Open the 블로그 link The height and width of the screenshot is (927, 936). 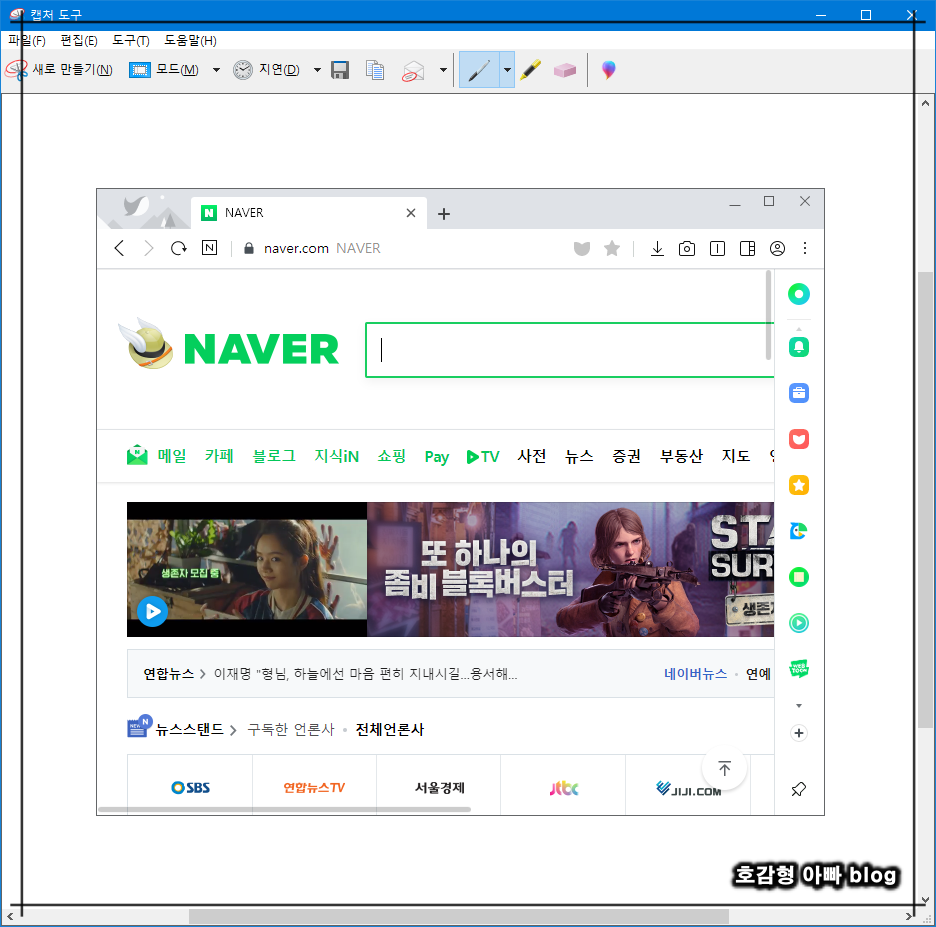[x=274, y=456]
